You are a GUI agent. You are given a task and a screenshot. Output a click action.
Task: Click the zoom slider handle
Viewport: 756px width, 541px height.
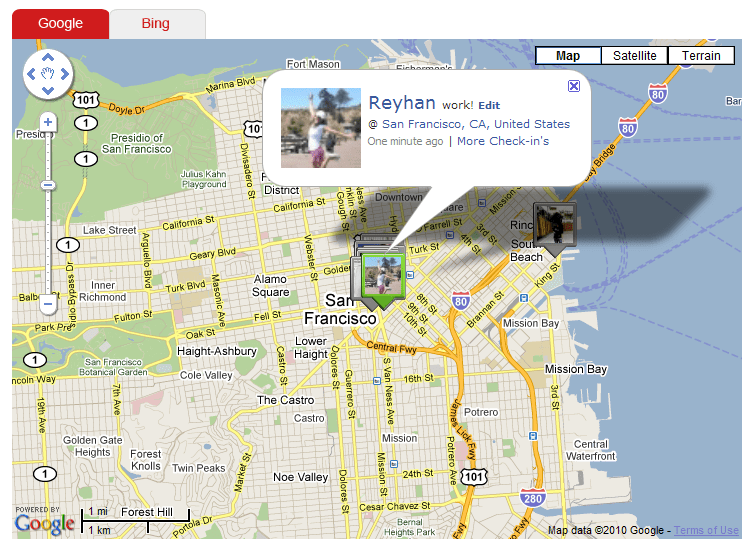[47, 185]
